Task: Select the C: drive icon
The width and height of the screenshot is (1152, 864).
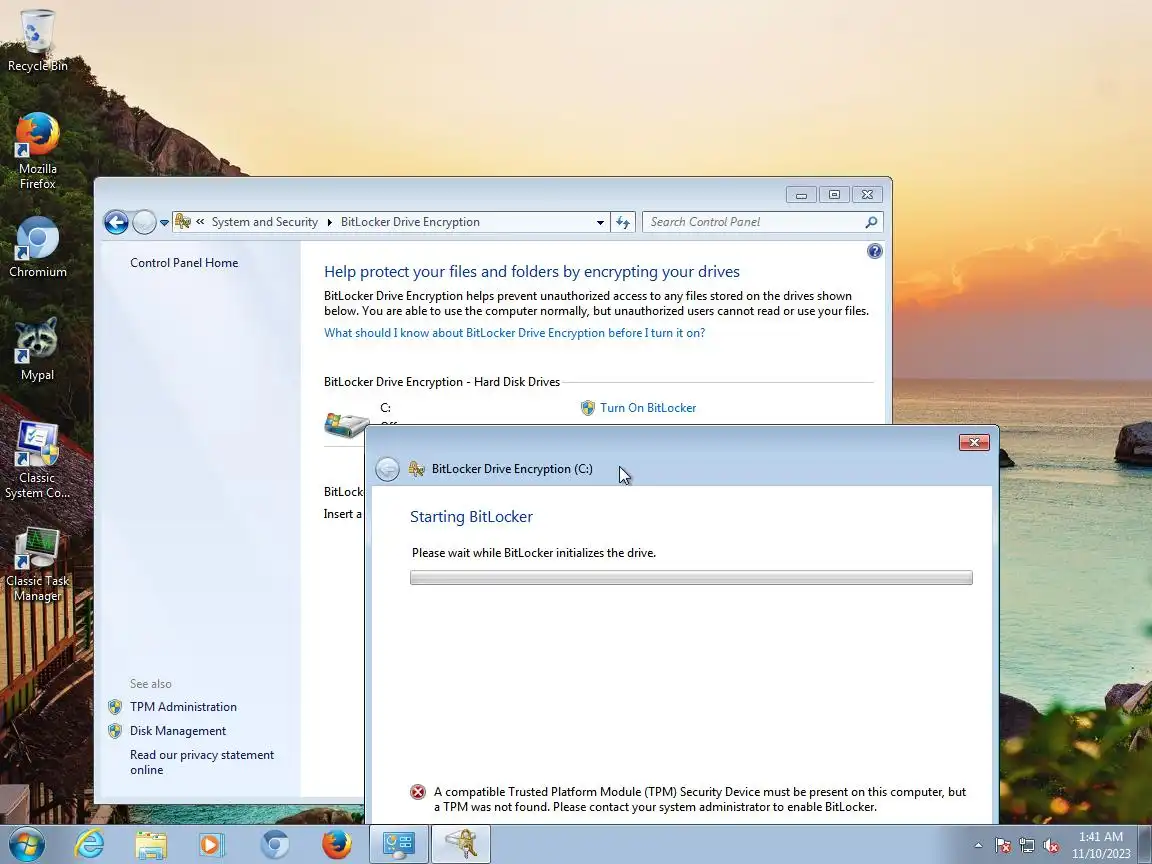Action: click(x=346, y=423)
